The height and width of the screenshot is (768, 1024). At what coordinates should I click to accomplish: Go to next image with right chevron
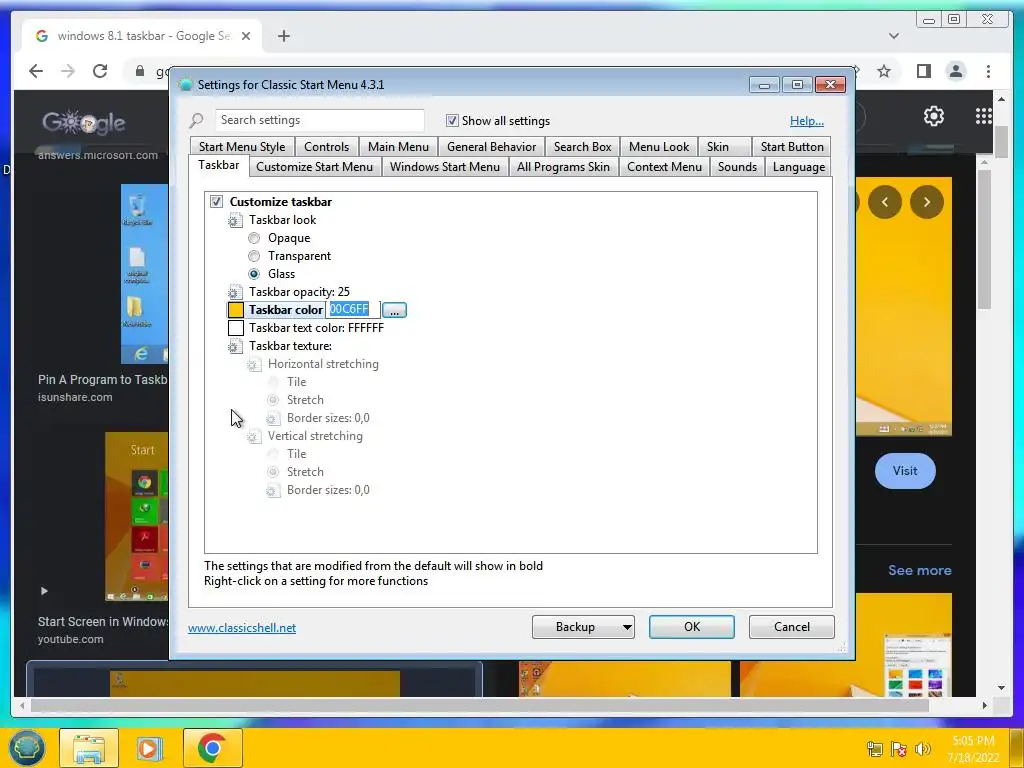pyautogui.click(x=927, y=202)
